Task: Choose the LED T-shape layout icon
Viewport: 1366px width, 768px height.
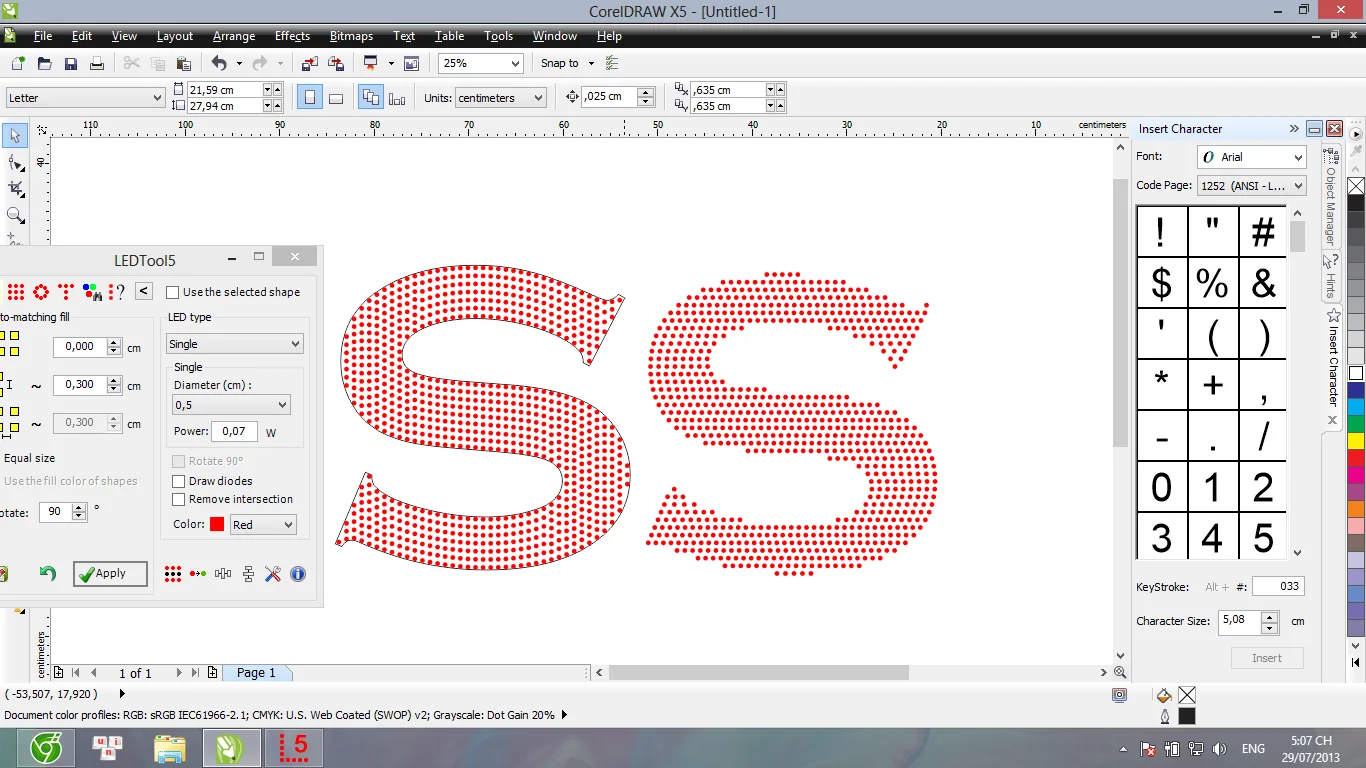Action: (66, 291)
